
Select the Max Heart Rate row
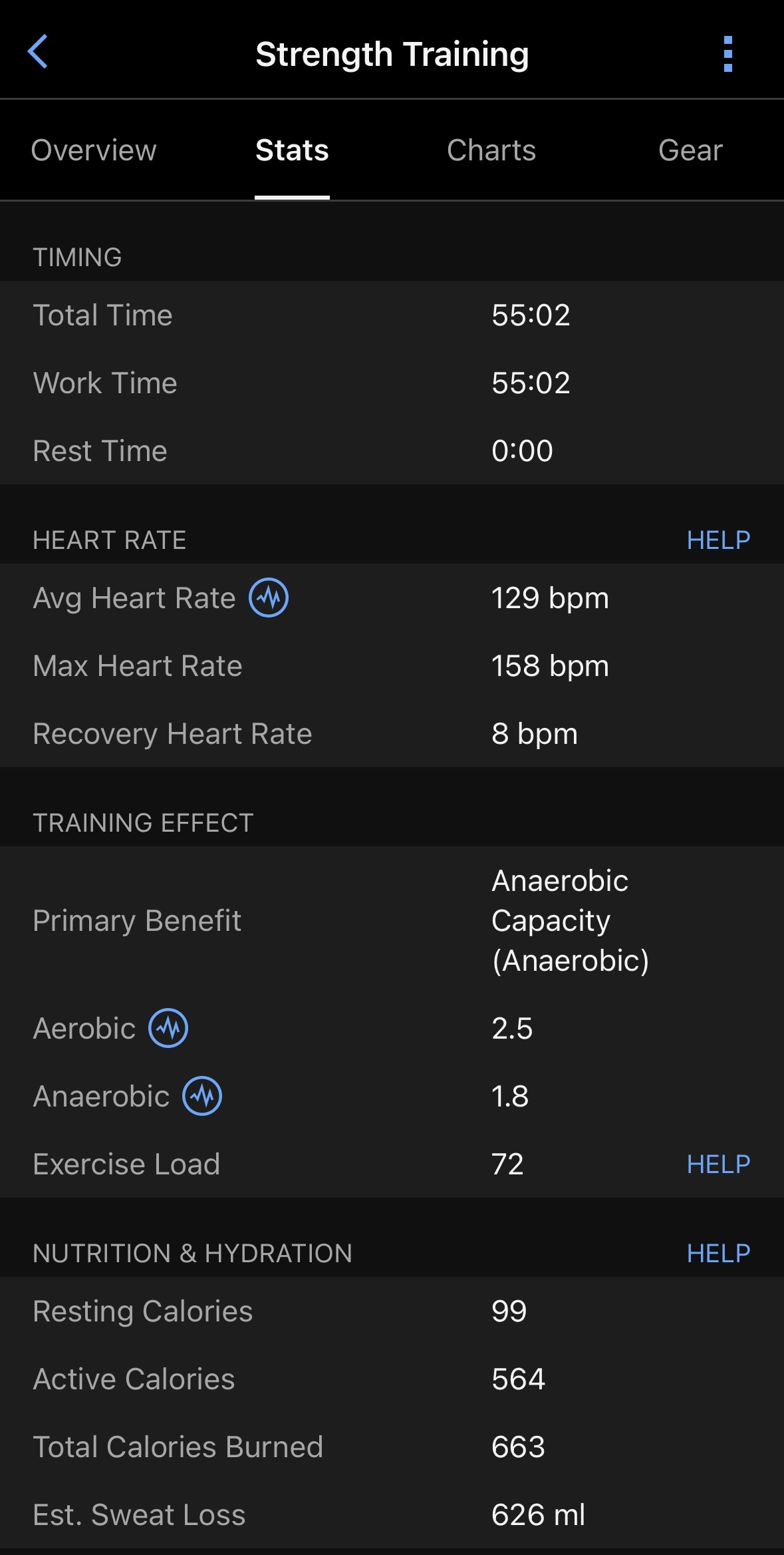[x=392, y=666]
